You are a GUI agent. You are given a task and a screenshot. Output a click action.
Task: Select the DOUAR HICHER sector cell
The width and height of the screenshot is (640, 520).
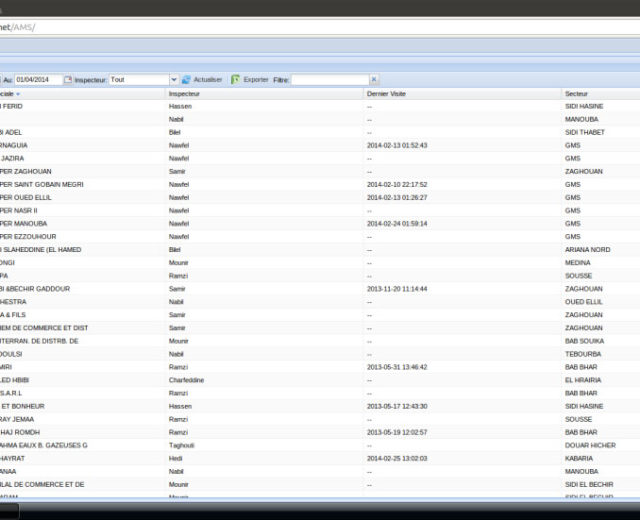[x=588, y=445]
